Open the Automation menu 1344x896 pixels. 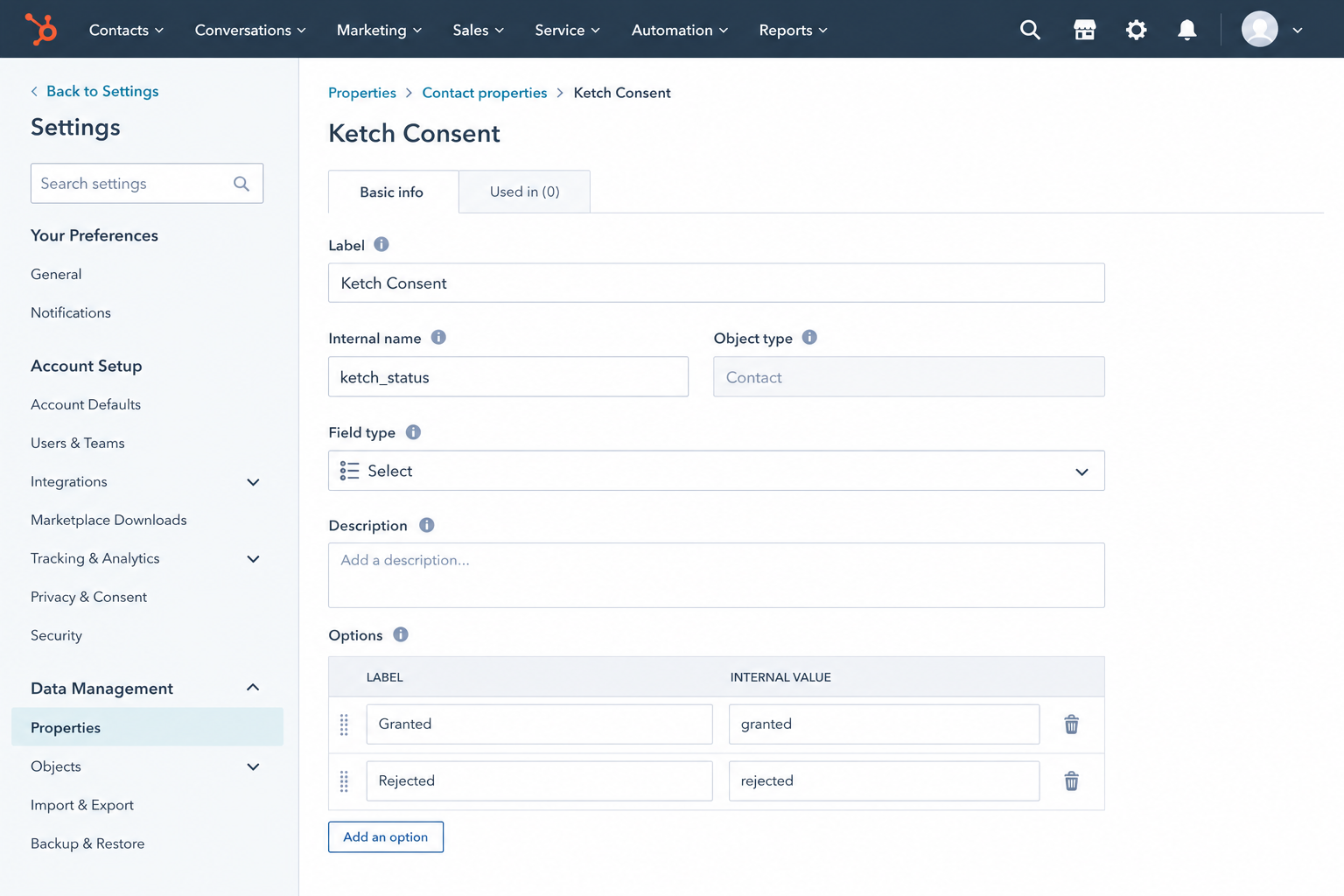[680, 30]
